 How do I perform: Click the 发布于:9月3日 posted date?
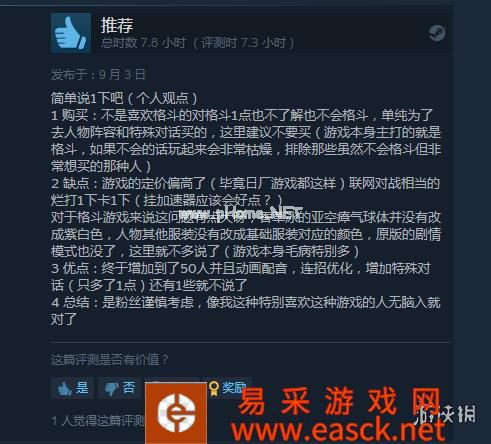click(98, 74)
